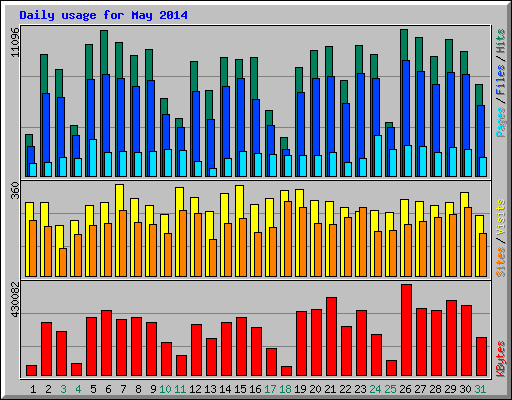Click the Files legend label
The width and height of the screenshot is (512, 400).
(501, 80)
